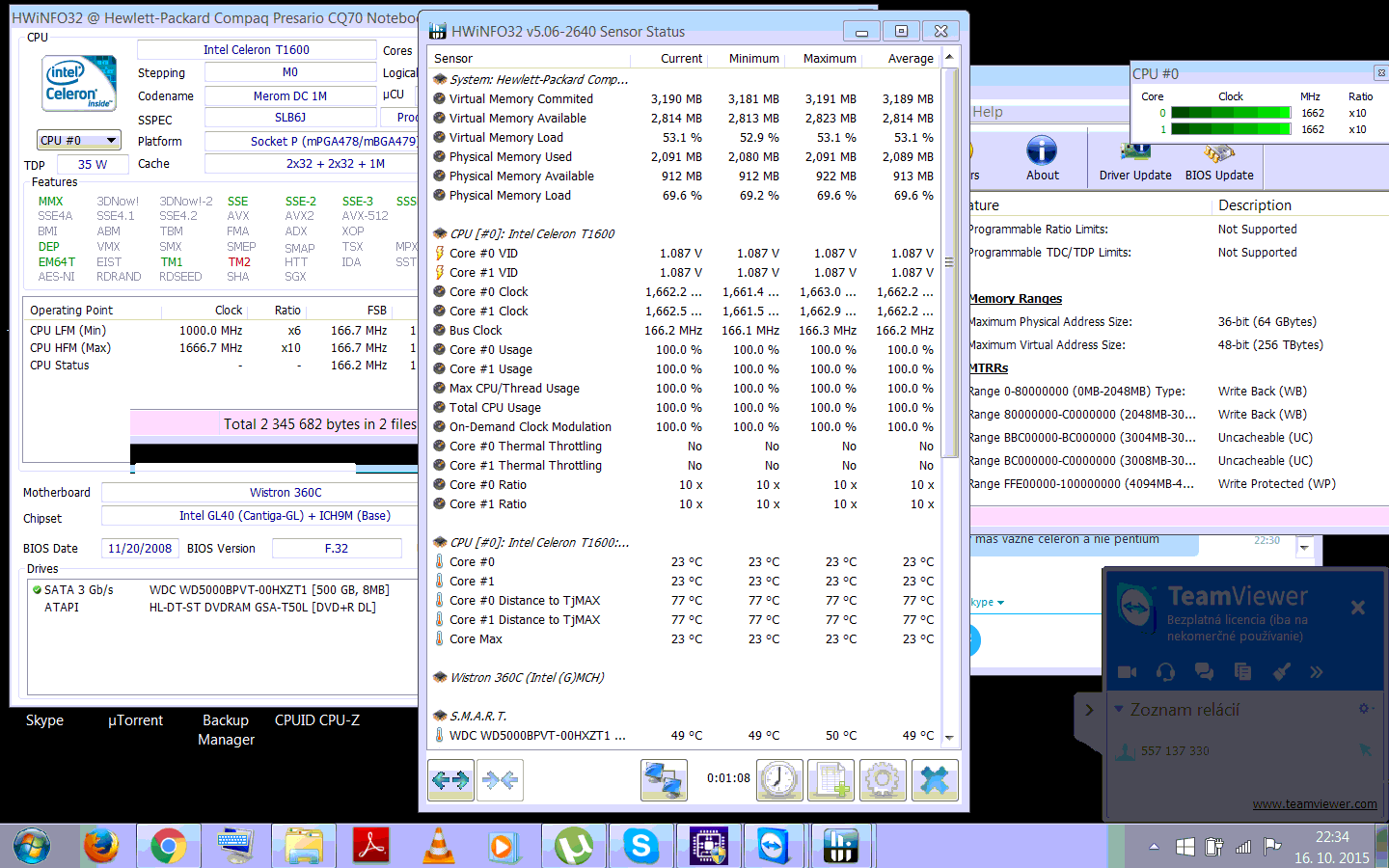Select the Total CPU Usage row

[x=683, y=407]
